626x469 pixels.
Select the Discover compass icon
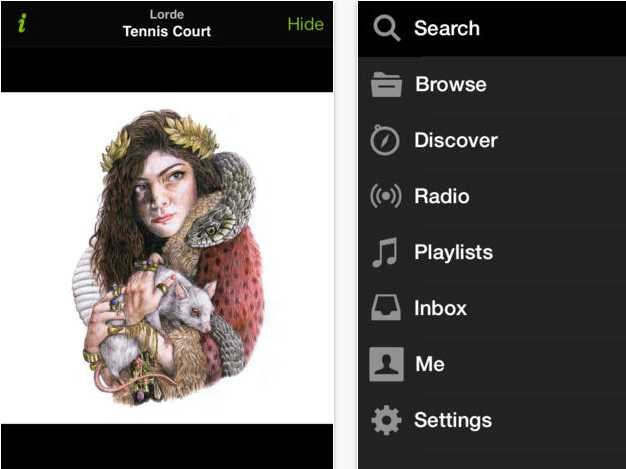point(384,140)
